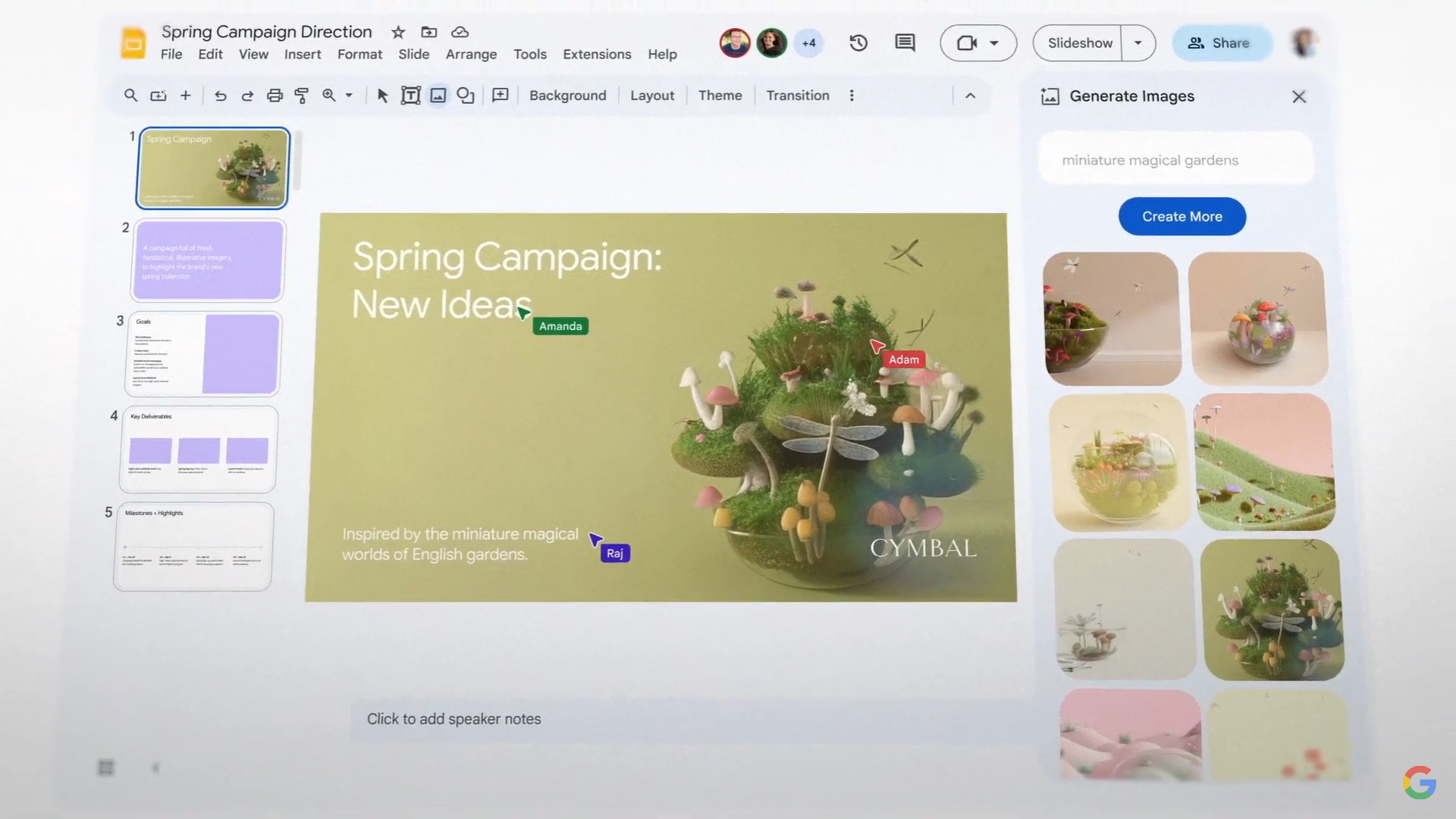Add a new slide with plus icon
This screenshot has height=819, width=1456.
[185, 96]
